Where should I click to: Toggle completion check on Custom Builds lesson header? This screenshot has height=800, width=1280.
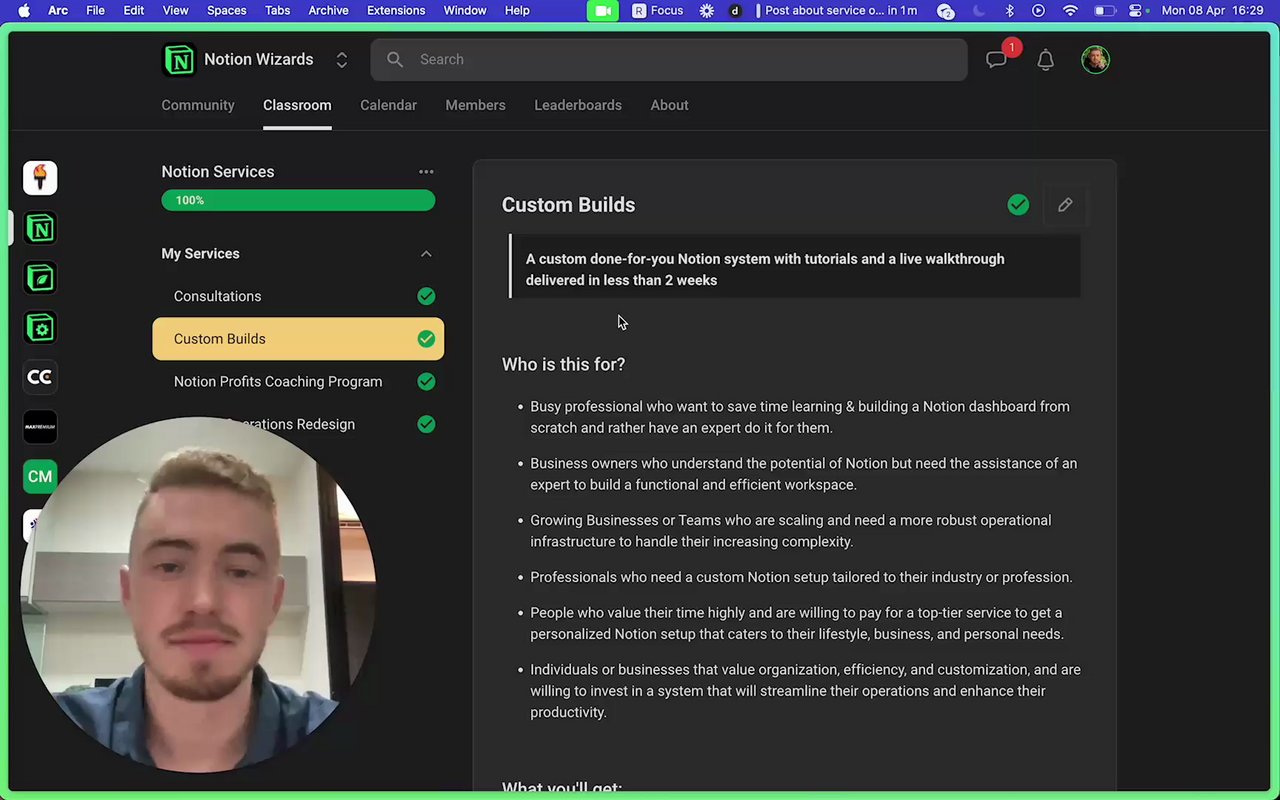click(1018, 205)
